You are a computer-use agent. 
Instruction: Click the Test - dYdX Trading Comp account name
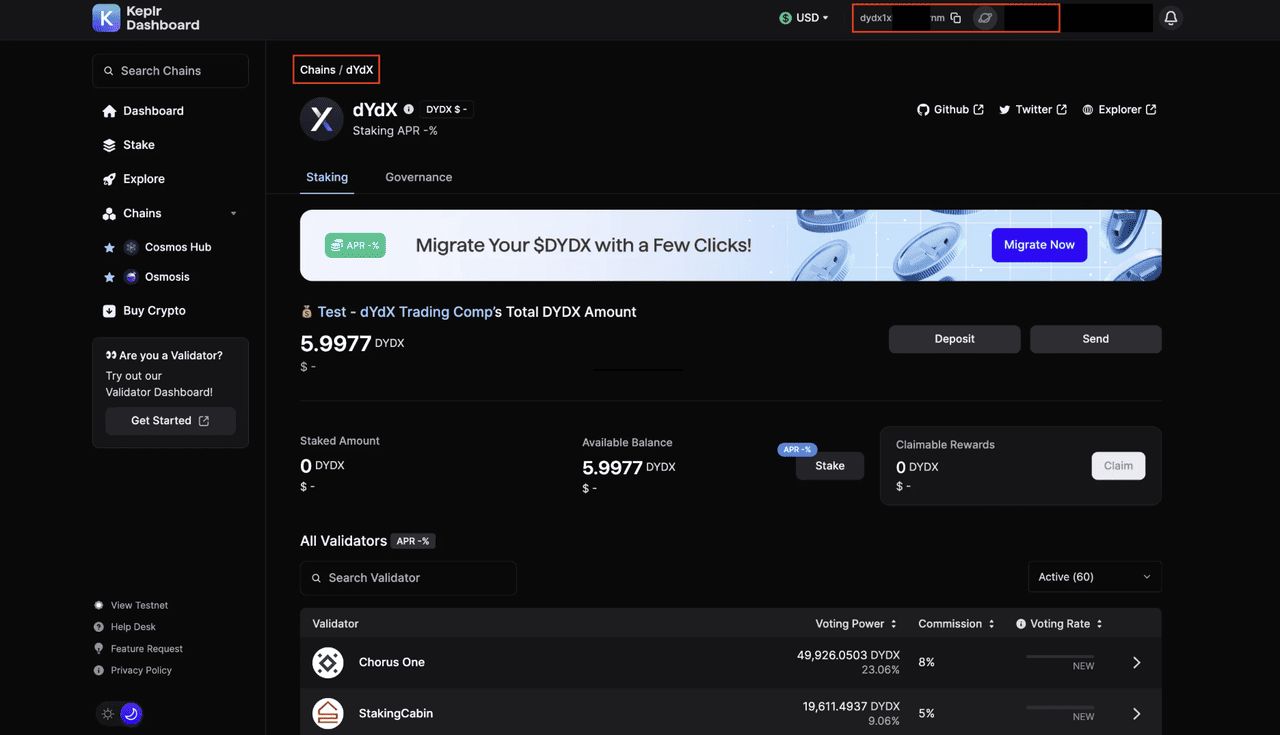pyautogui.click(x=405, y=312)
